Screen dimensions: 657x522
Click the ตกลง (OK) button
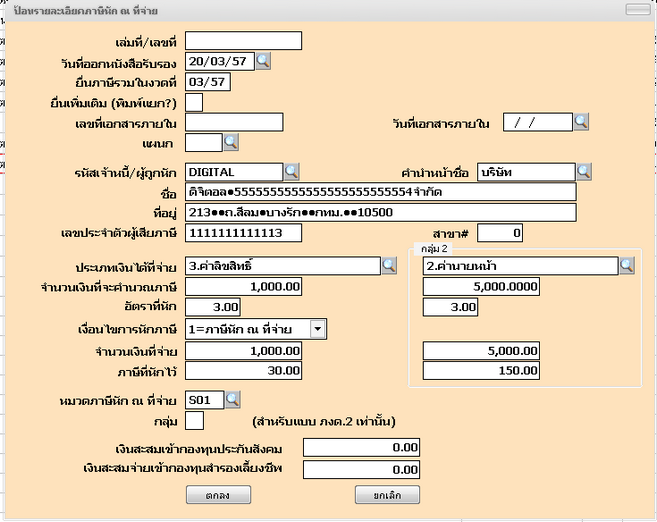pos(218,495)
